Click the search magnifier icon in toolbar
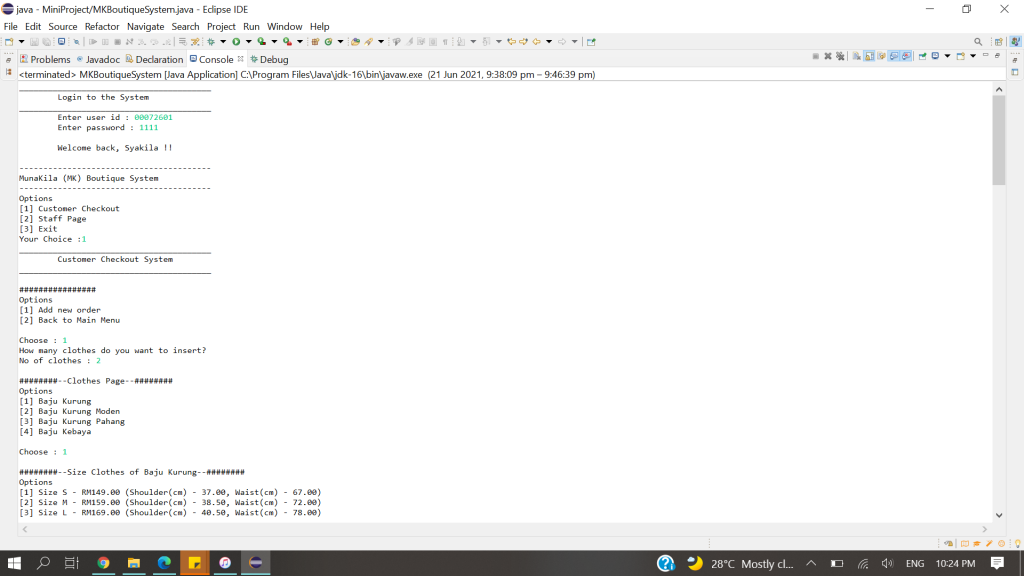Viewport: 1024px width, 576px height. [x=978, y=42]
